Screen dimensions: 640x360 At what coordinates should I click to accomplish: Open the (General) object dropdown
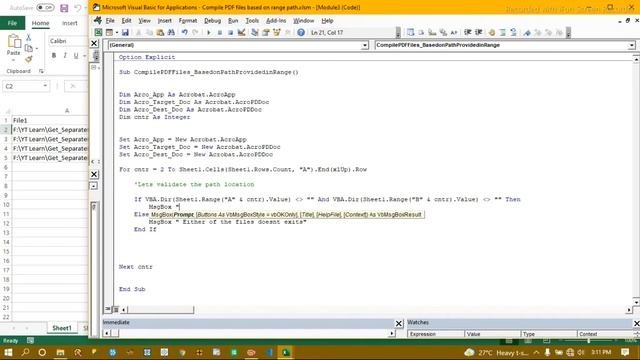click(x=365, y=45)
